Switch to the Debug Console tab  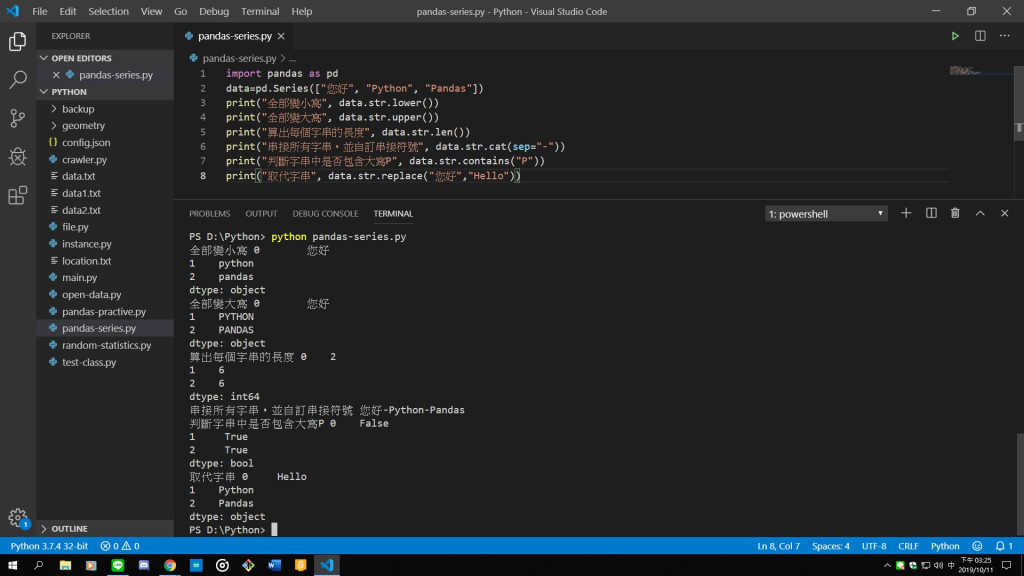[x=325, y=214]
